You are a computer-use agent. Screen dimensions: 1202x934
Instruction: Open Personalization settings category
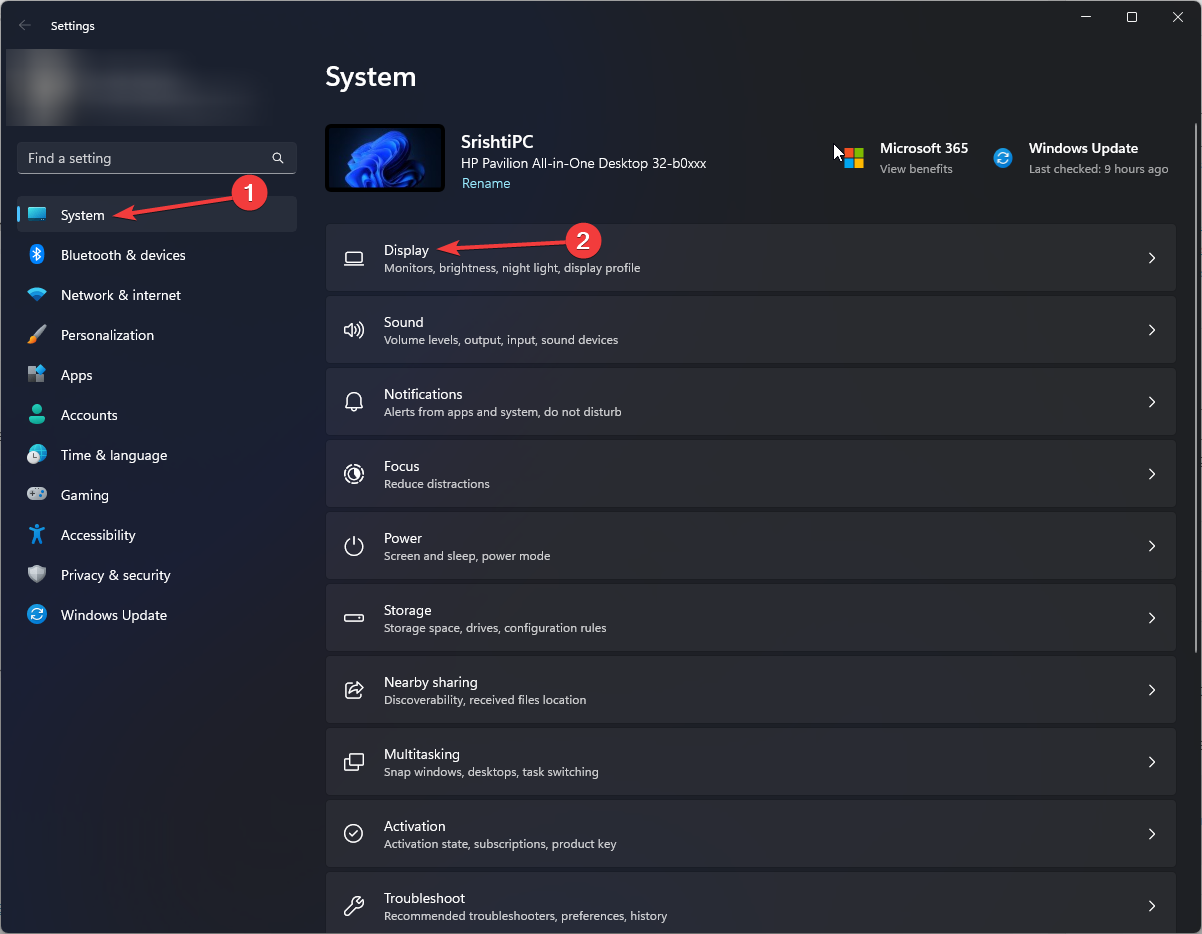click(157, 335)
